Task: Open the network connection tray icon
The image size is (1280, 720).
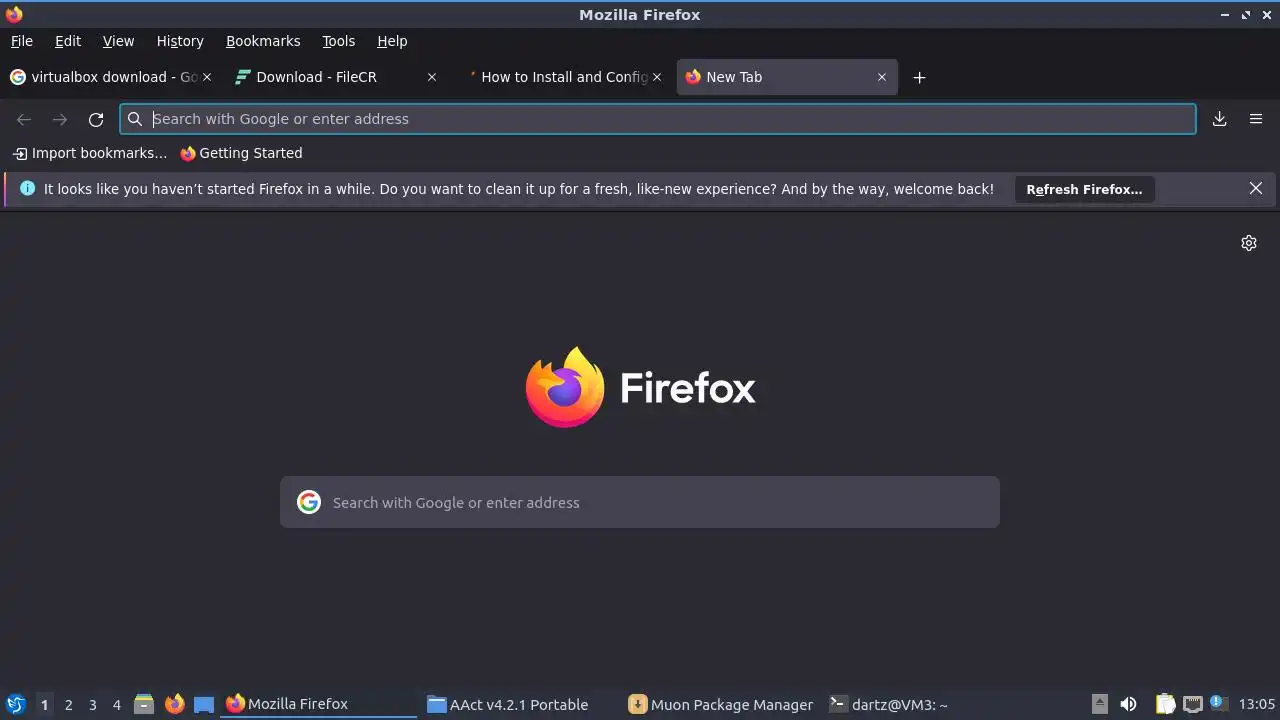Action: click(1192, 704)
